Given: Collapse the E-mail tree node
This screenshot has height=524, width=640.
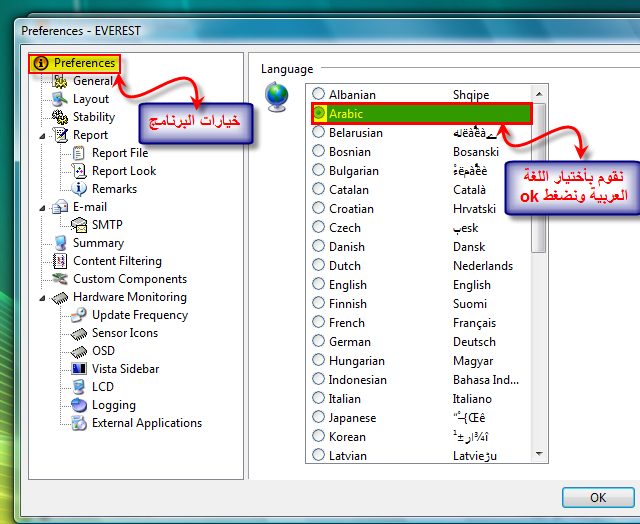Looking at the screenshot, I should coord(42,208).
